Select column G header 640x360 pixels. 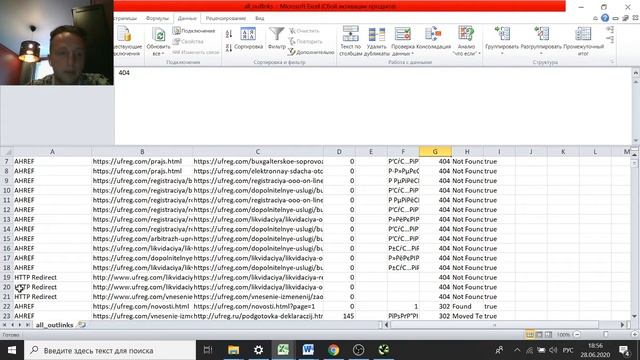pos(435,151)
